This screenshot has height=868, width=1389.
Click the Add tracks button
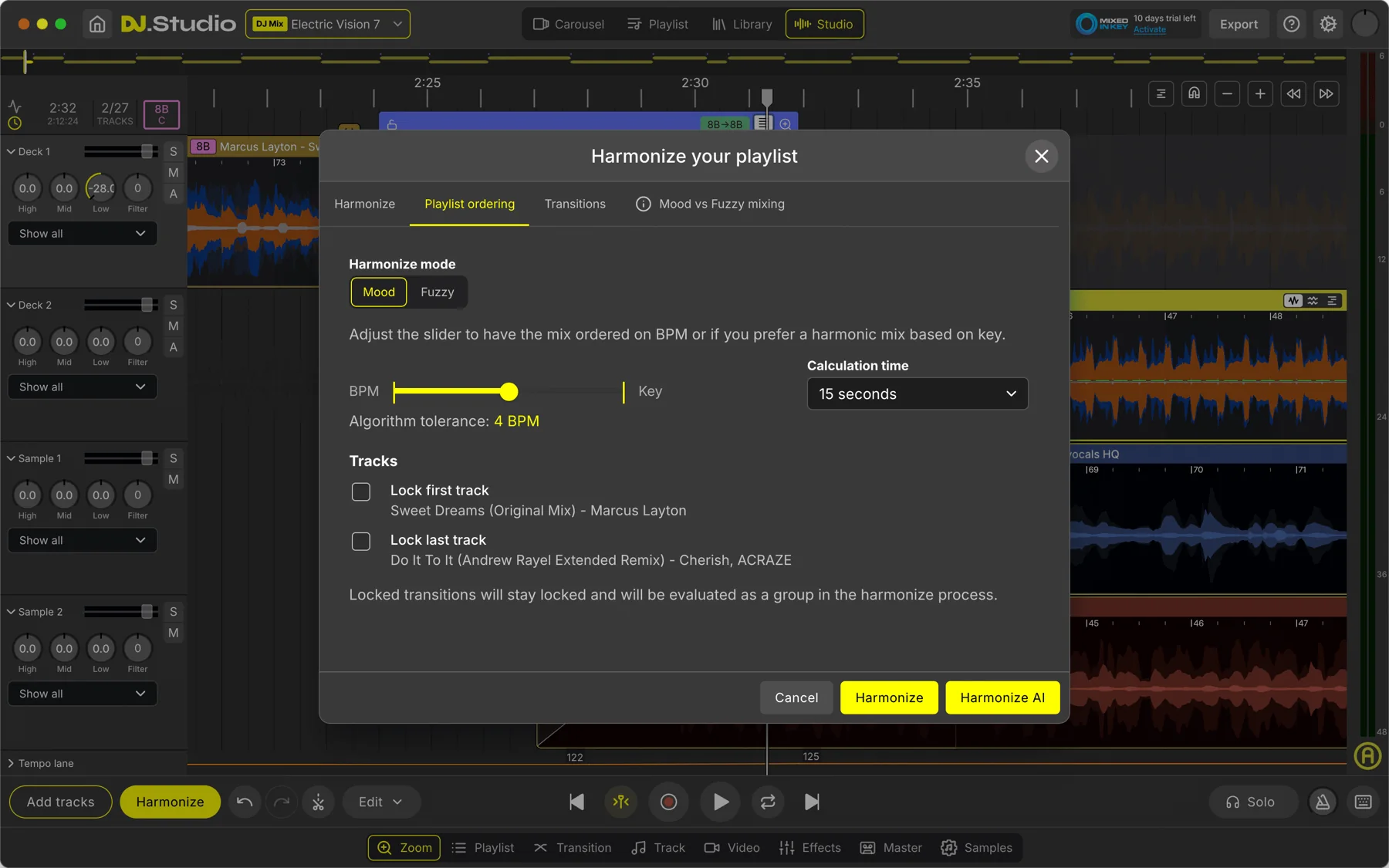tap(61, 802)
